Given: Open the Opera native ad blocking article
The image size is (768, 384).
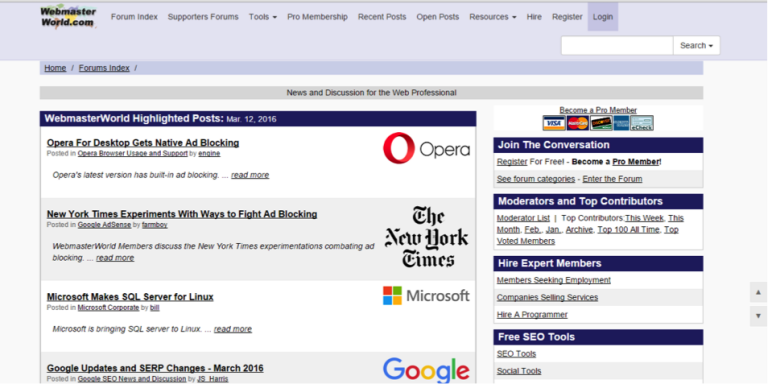Looking at the screenshot, I should [143, 143].
